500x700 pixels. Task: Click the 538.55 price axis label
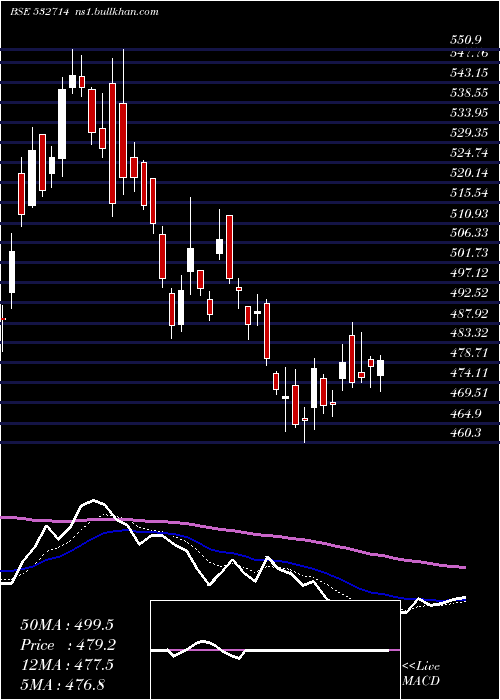coord(469,93)
